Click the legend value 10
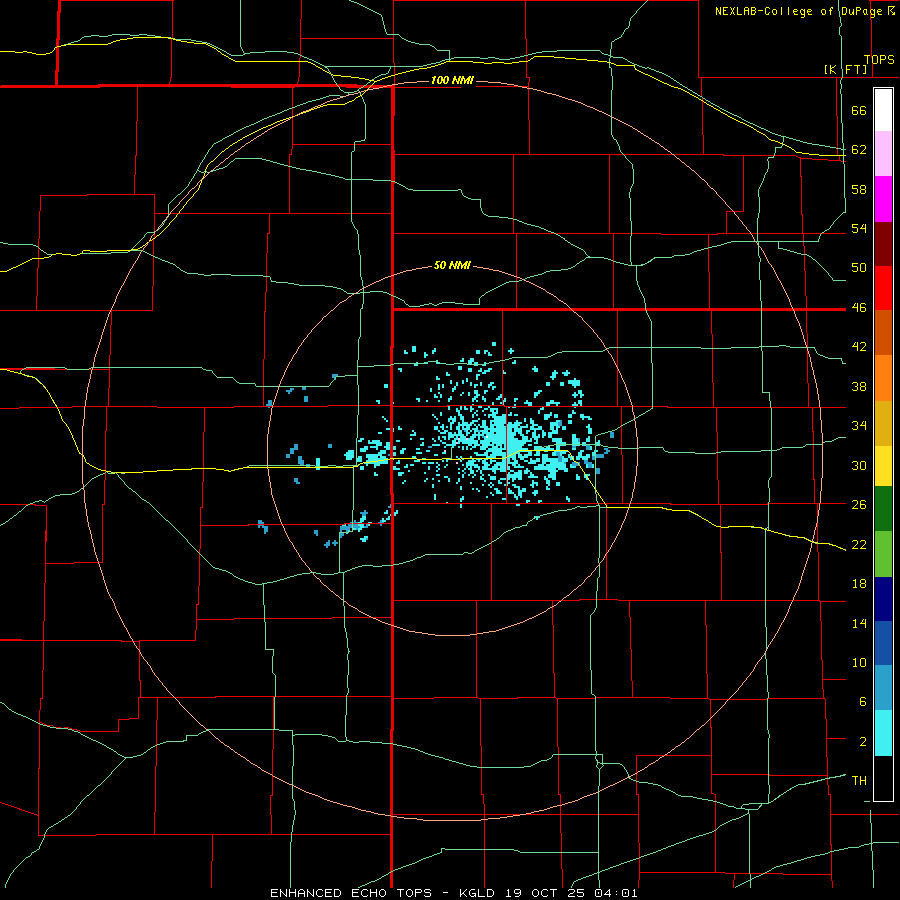This screenshot has height=900, width=900. pyautogui.click(x=859, y=662)
